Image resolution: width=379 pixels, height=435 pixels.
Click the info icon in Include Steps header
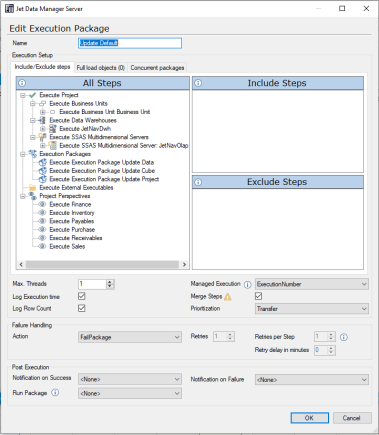tap(198, 83)
